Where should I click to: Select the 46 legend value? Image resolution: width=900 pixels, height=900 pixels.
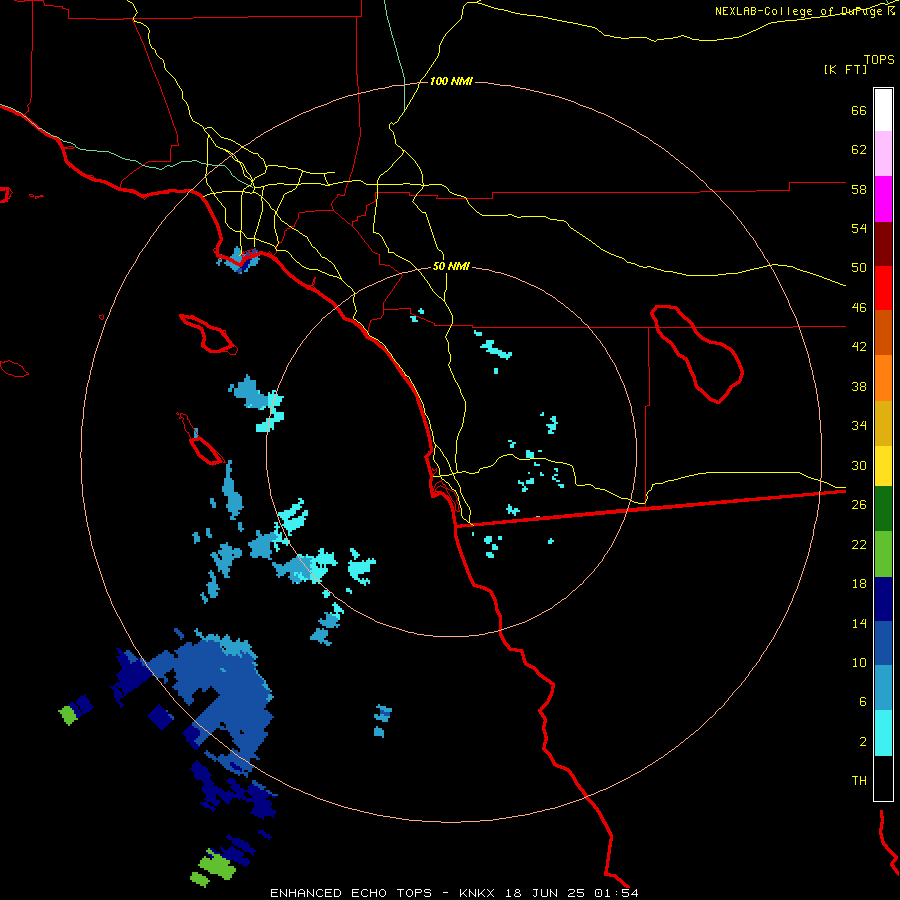point(859,308)
